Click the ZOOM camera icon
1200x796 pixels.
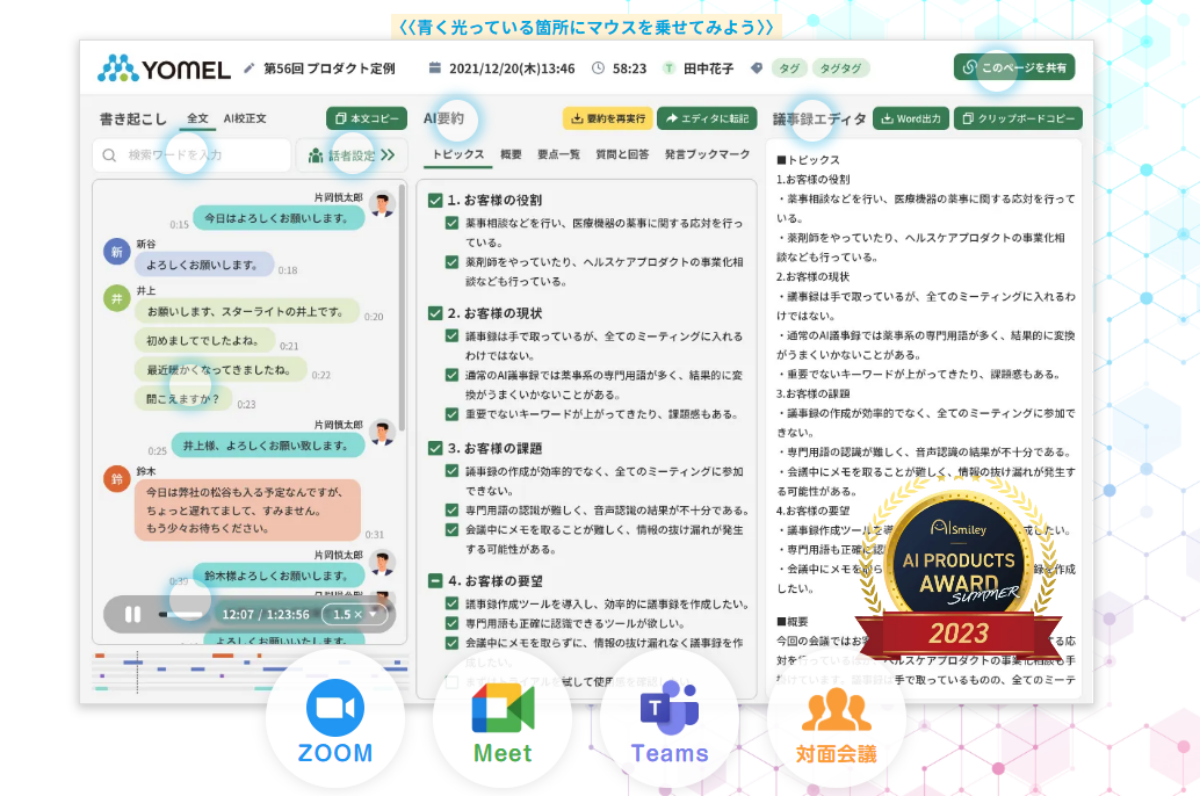(335, 707)
